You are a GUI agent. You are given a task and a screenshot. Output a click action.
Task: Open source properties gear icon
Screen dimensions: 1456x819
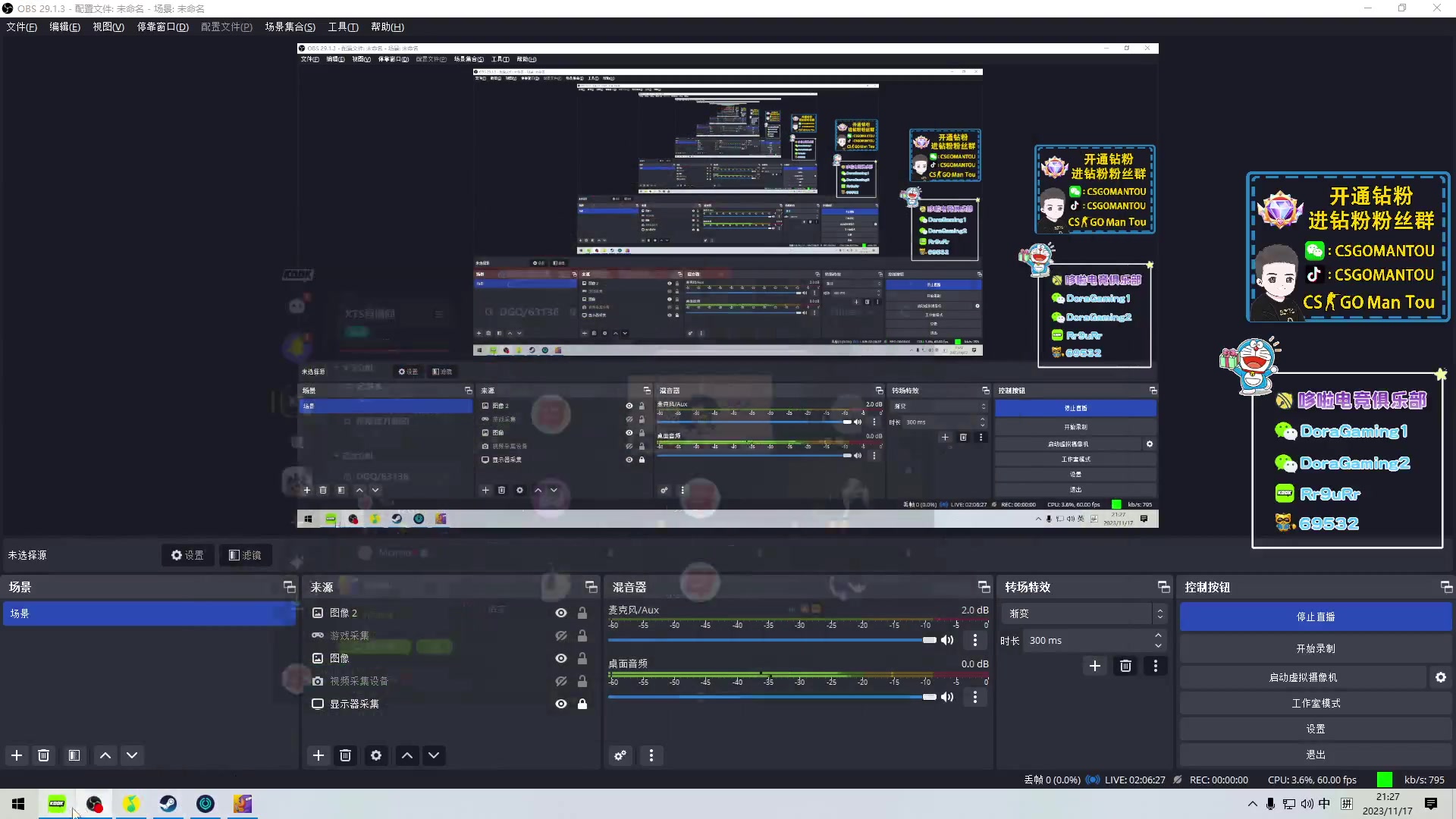click(x=376, y=755)
